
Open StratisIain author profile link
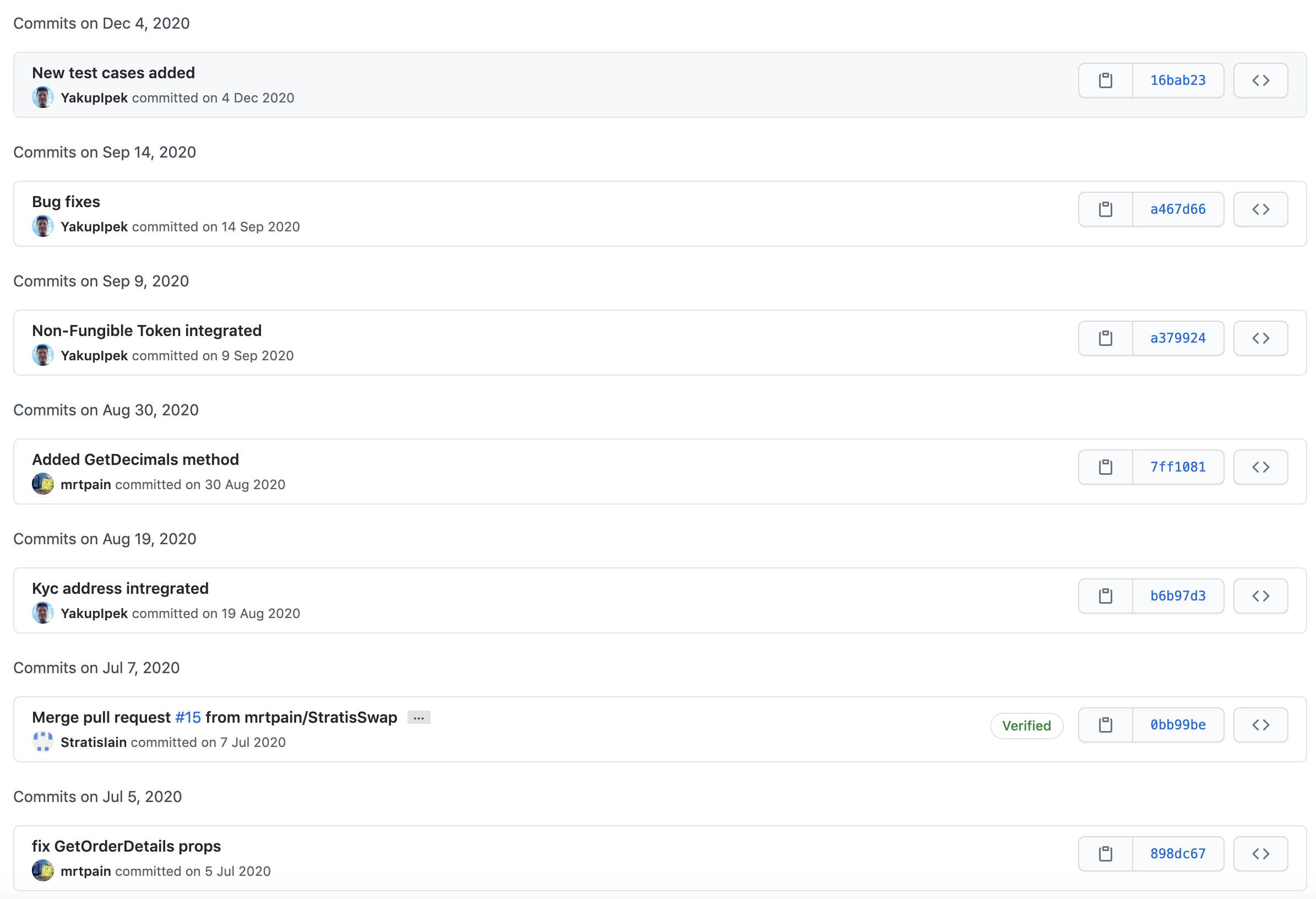(94, 742)
